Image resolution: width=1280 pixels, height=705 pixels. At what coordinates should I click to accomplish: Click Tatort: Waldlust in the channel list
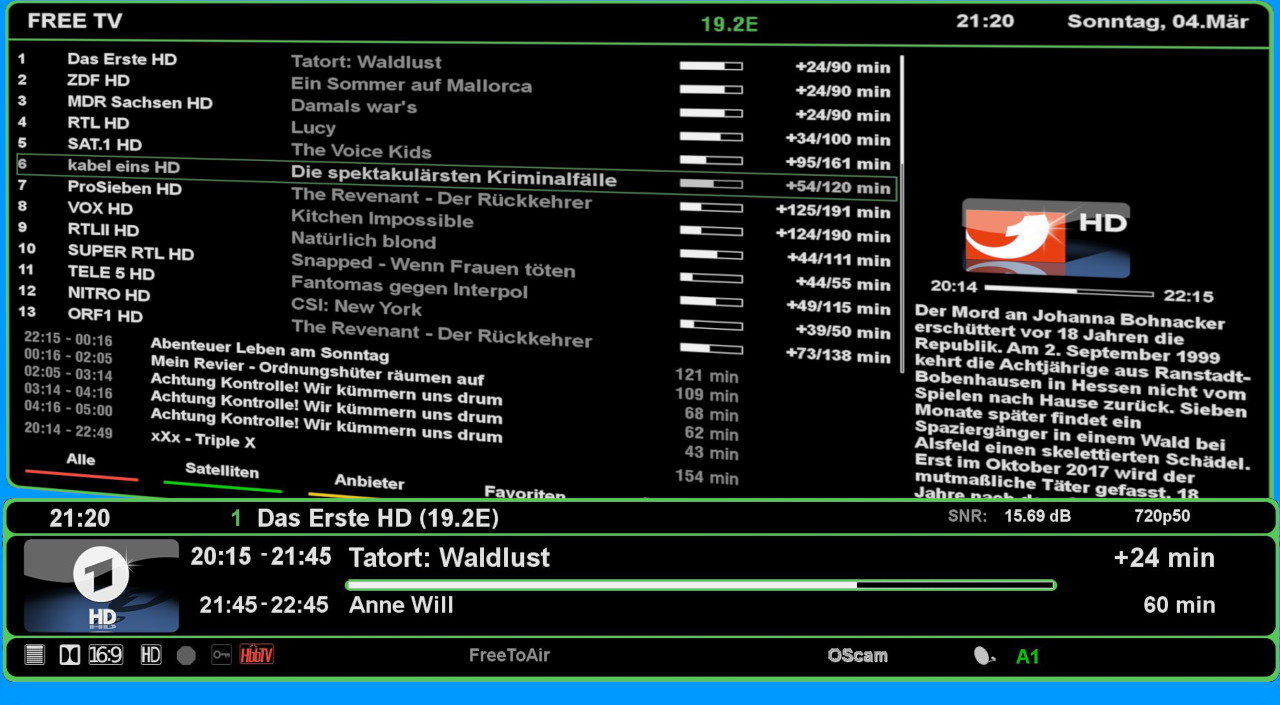[x=366, y=62]
